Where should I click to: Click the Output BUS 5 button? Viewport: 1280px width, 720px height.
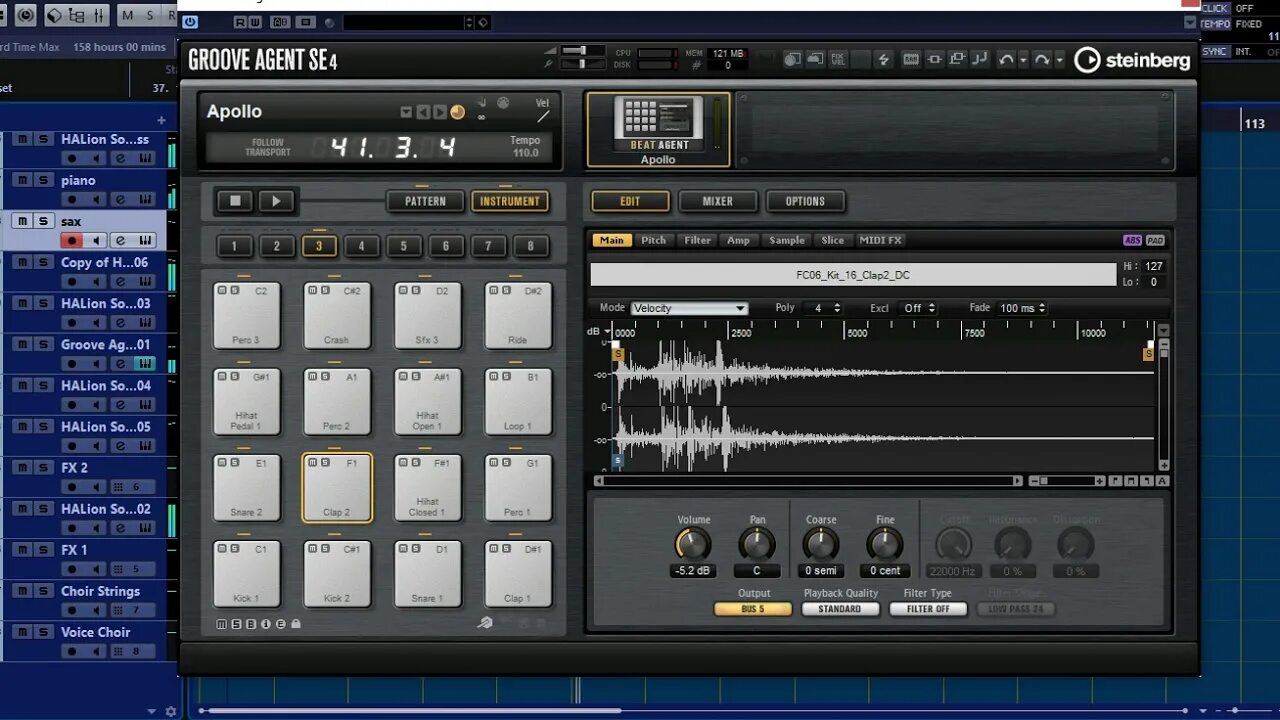click(753, 609)
